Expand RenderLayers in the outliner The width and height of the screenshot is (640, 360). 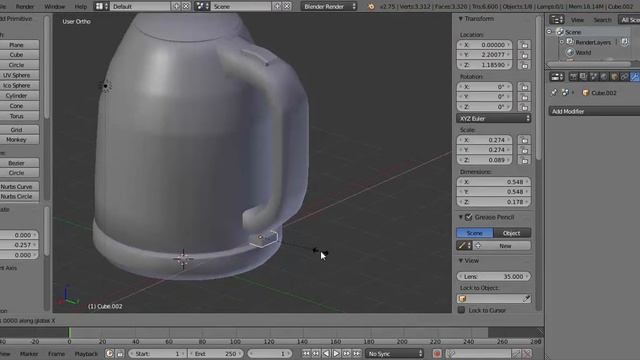point(562,42)
